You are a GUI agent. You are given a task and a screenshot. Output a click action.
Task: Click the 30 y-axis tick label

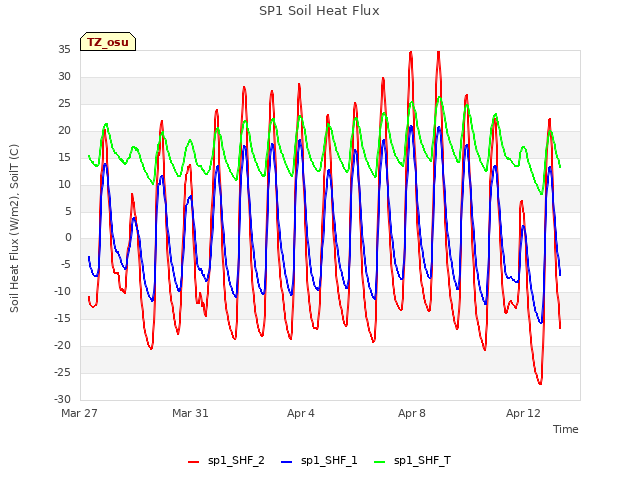pos(64,76)
